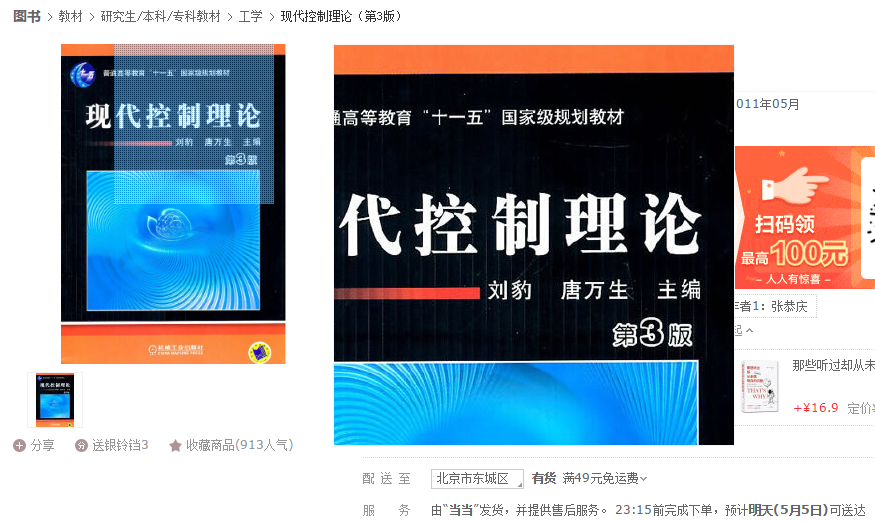Image resolution: width=875 pixels, height=524 pixels.
Task: Click the 扫码领最高100元 promo banner
Action: (805, 217)
